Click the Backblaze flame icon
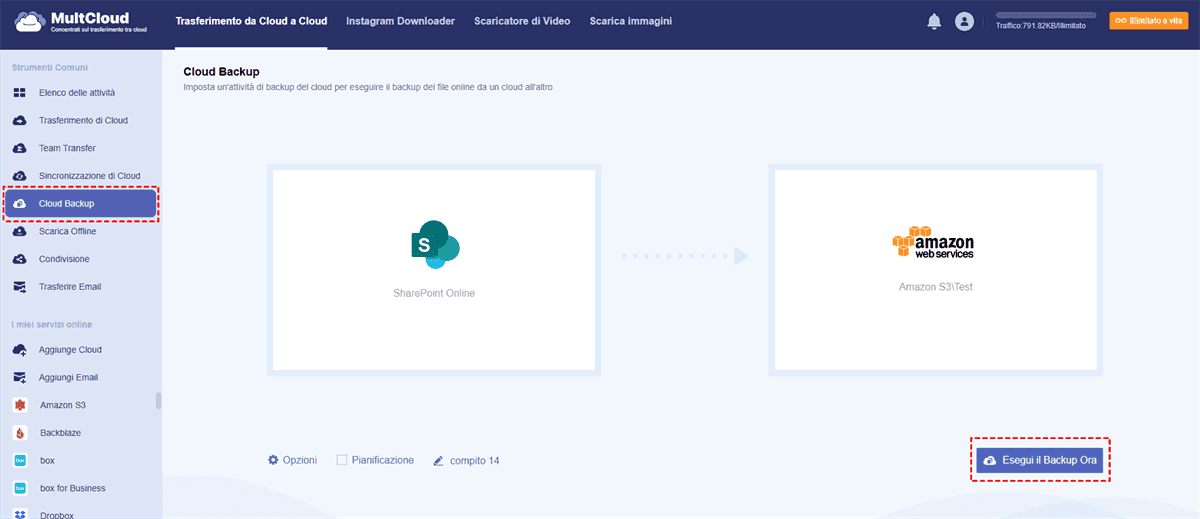 [x=20, y=433]
